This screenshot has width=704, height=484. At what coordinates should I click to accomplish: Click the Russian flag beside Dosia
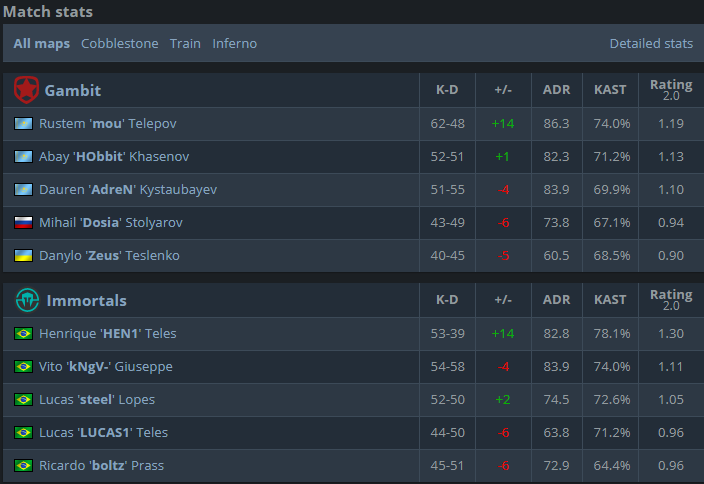click(x=23, y=222)
